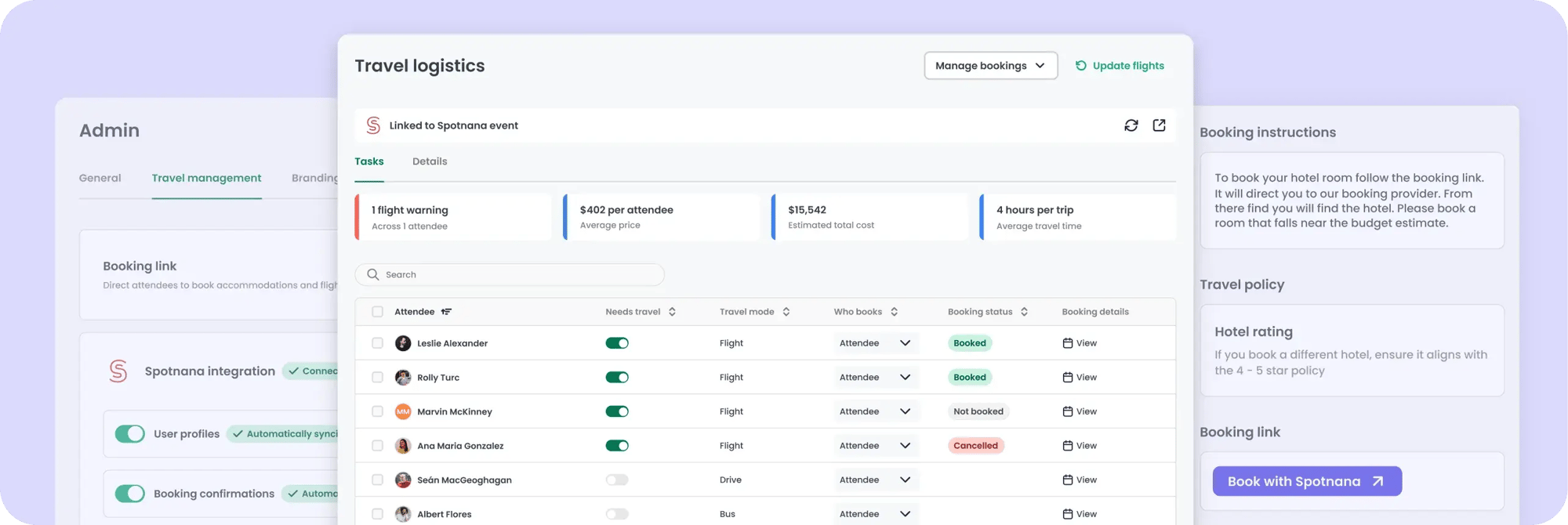Sort by Booking status column arrows
Image resolution: width=1568 pixels, height=525 pixels.
[x=1024, y=312]
